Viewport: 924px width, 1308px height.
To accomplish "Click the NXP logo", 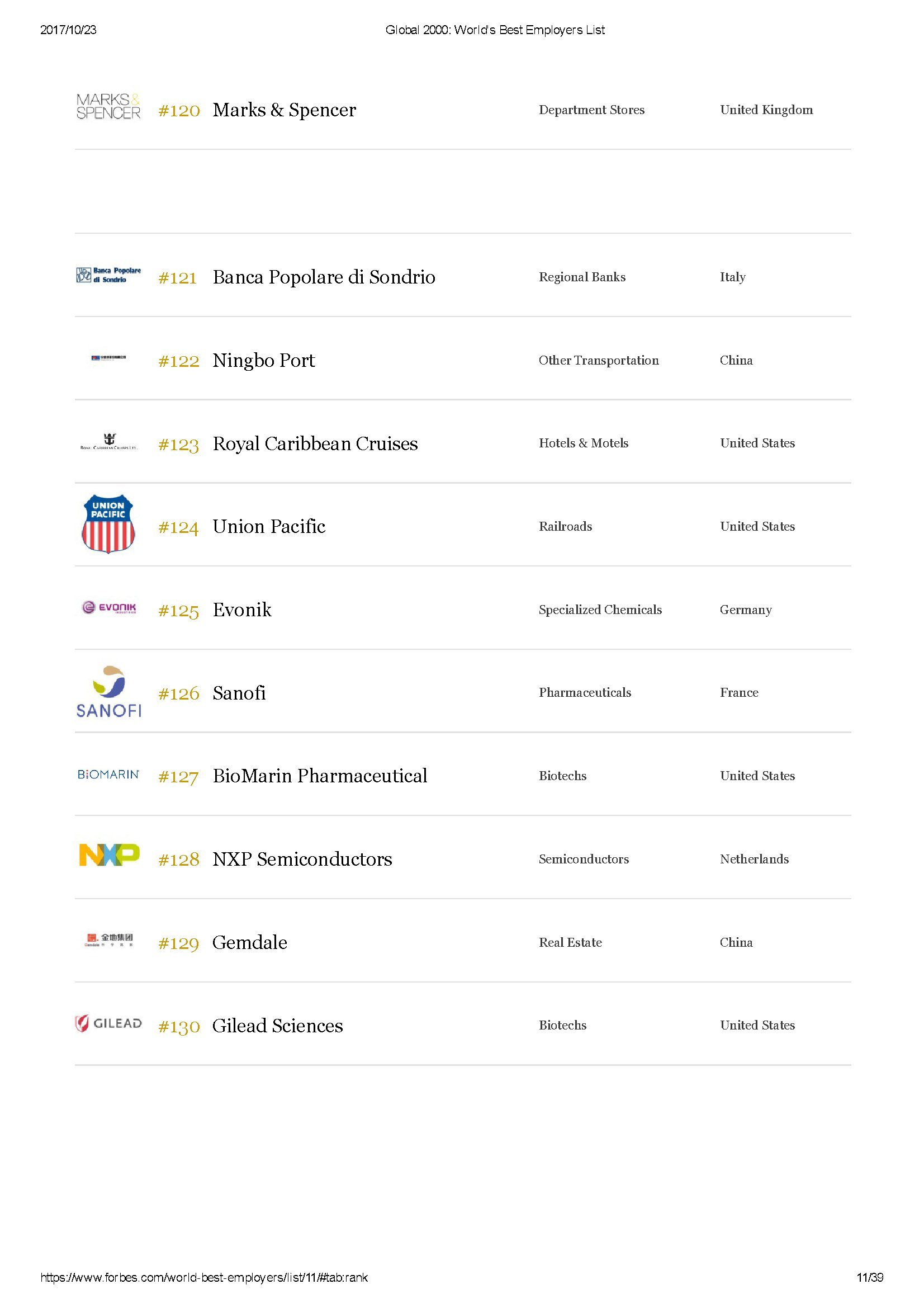I will click(x=109, y=854).
